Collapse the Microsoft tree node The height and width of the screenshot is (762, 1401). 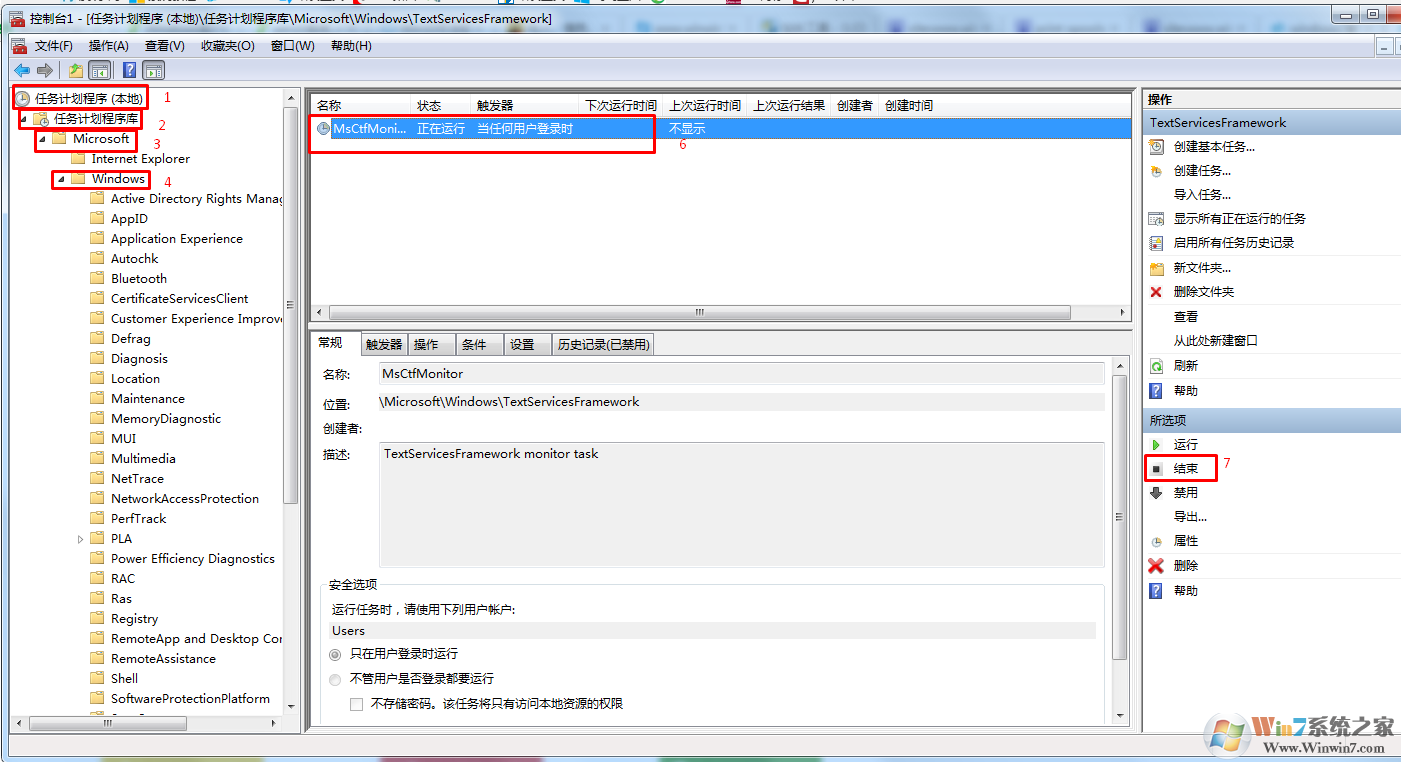pyautogui.click(x=42, y=139)
